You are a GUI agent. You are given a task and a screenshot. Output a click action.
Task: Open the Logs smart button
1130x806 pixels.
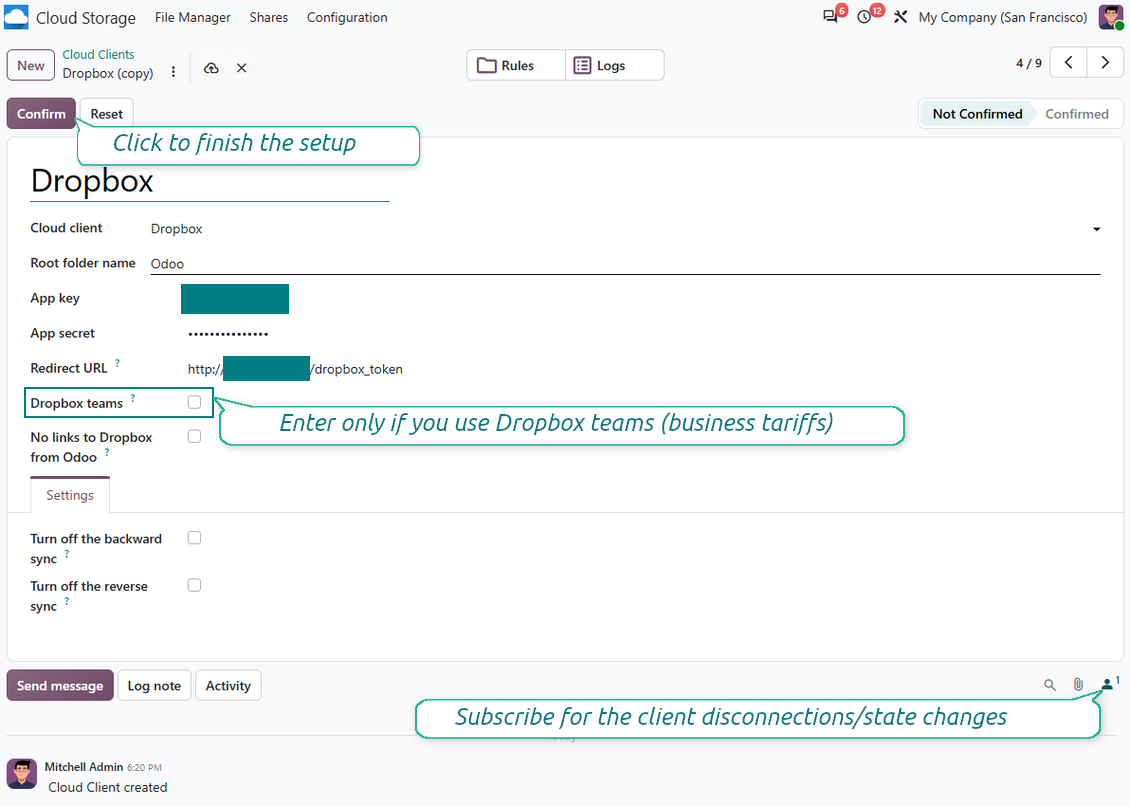(x=615, y=66)
